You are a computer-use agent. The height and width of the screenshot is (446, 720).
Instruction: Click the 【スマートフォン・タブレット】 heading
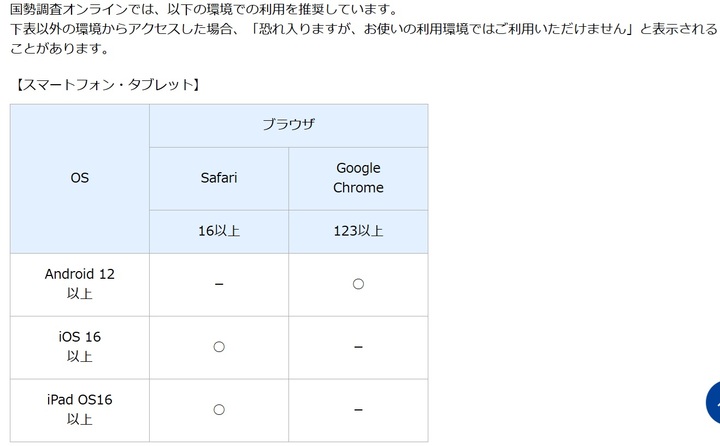(x=107, y=84)
